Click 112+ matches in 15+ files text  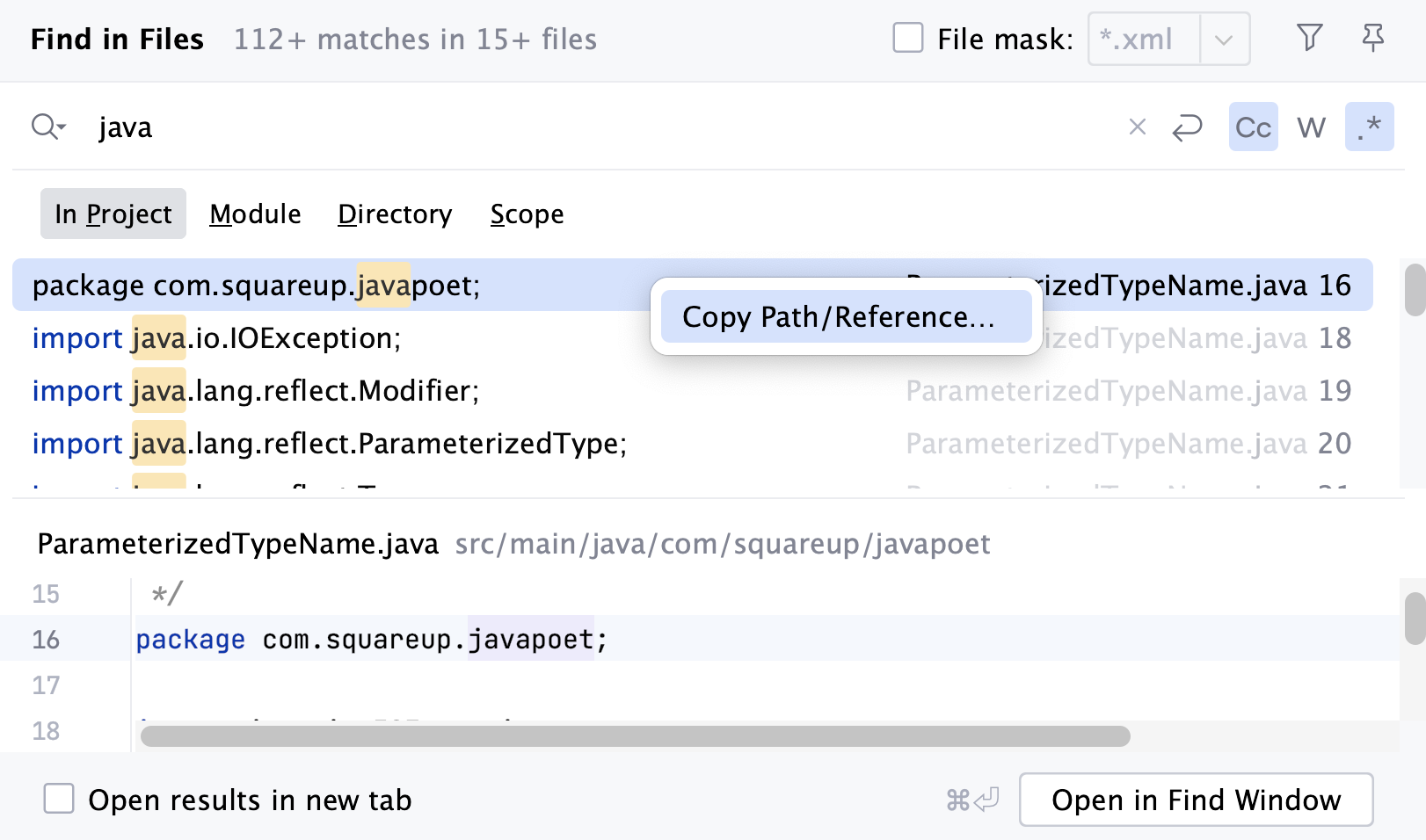click(415, 40)
